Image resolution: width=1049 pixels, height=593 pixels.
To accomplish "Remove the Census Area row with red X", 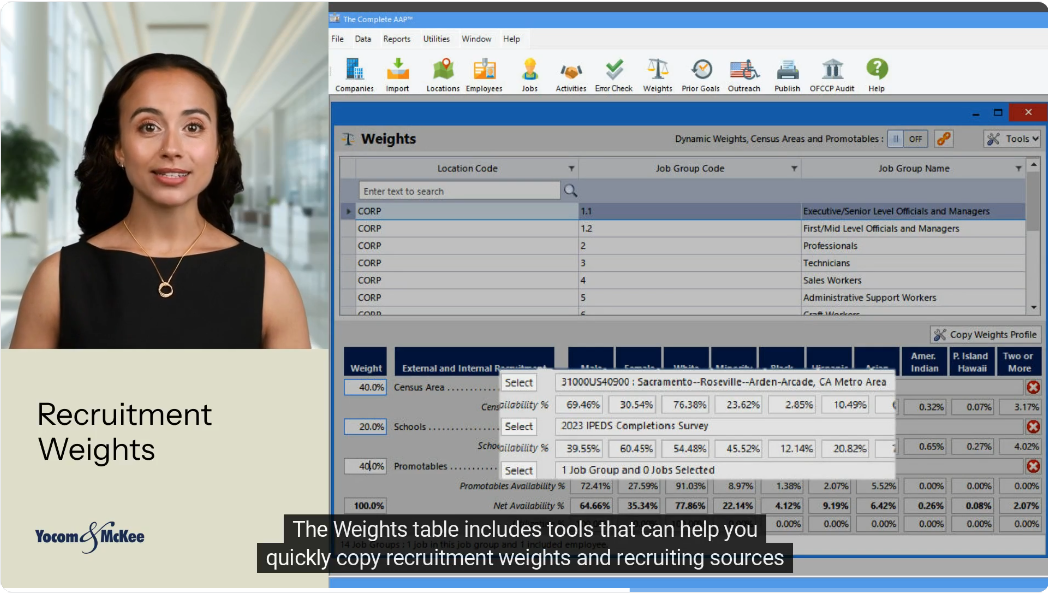I will point(1033,387).
